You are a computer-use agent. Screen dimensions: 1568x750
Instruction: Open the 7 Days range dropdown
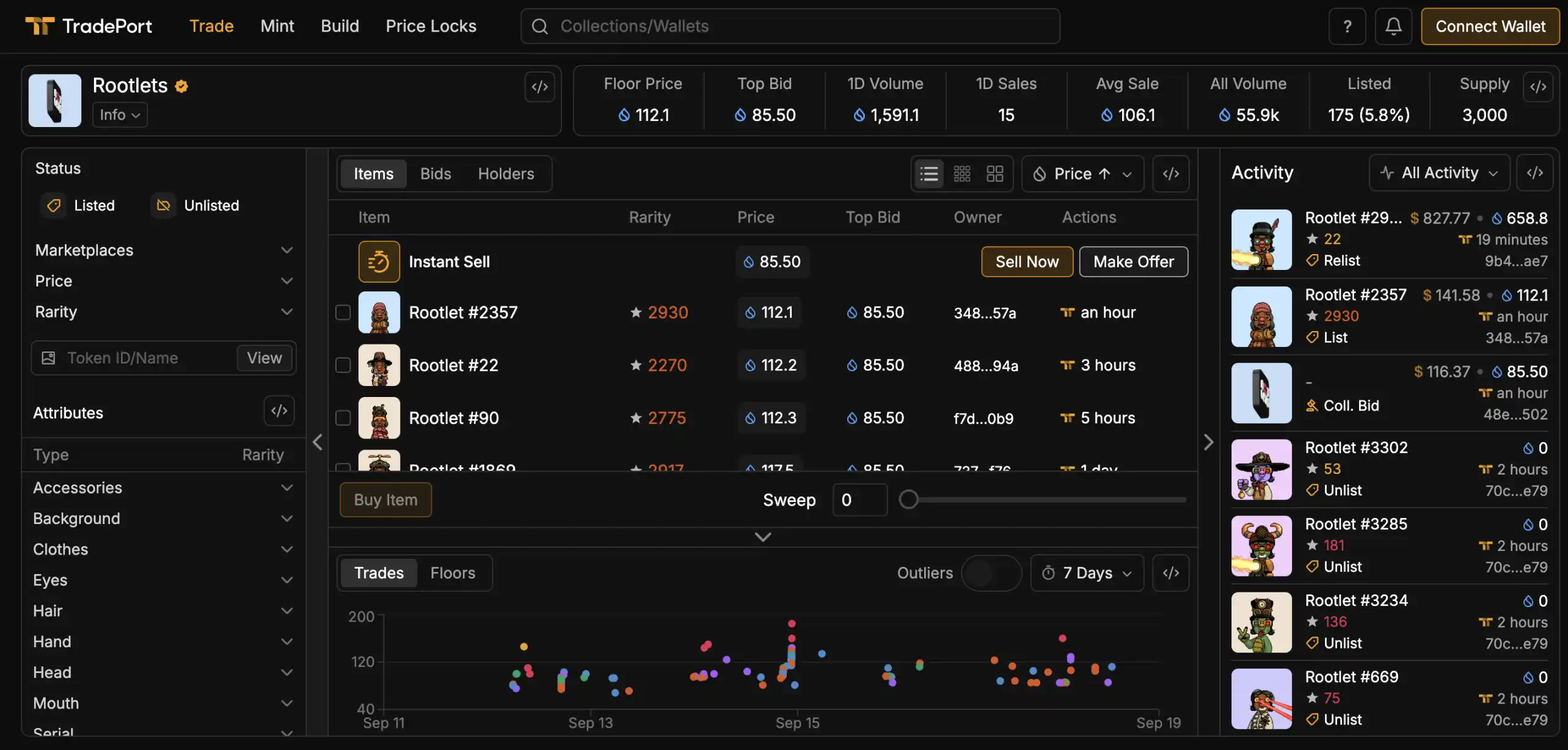click(x=1087, y=573)
